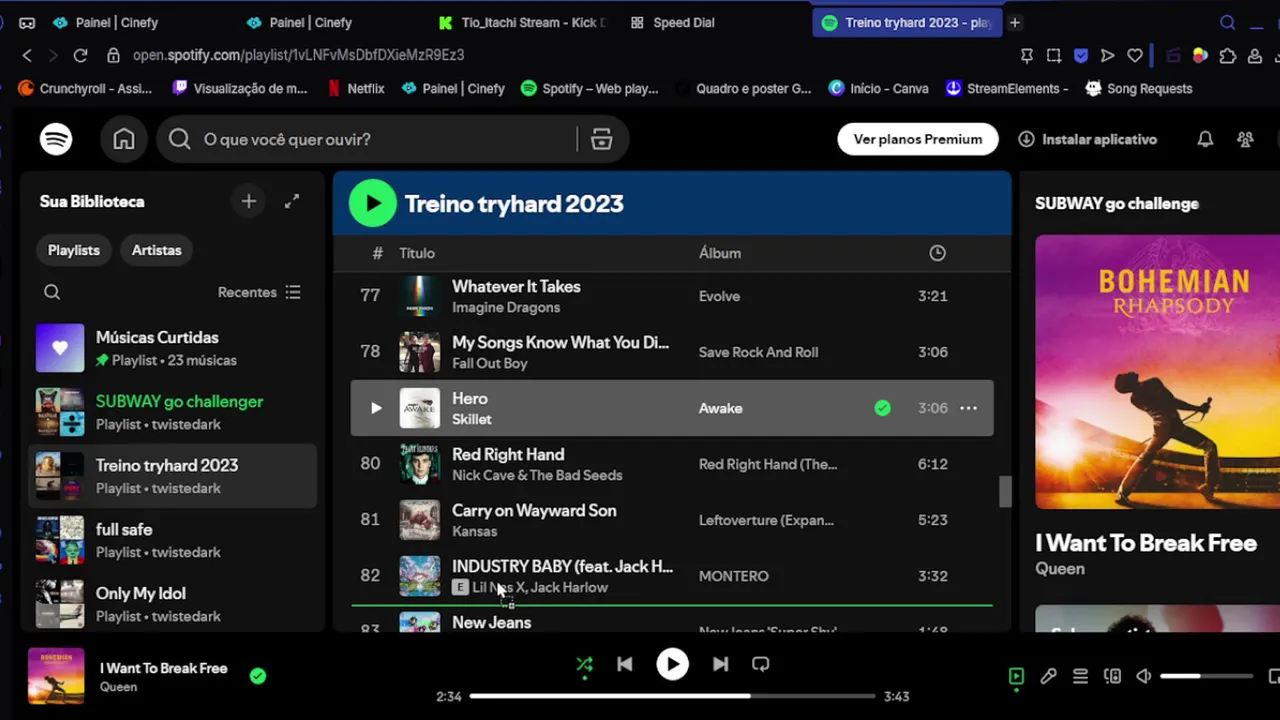
Task: Toggle saved checkmark for I Want To Break Free
Action: pos(258,676)
